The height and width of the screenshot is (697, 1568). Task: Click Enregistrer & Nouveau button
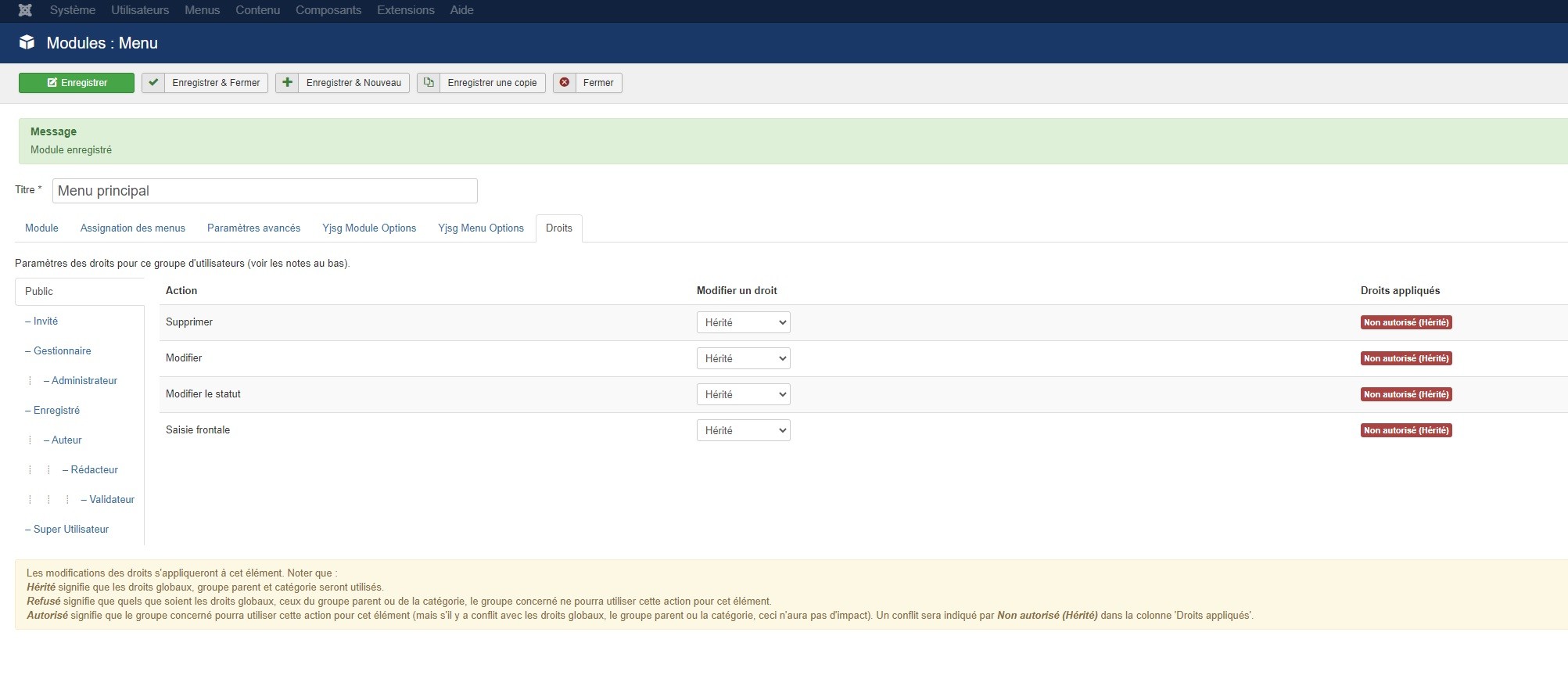click(343, 83)
